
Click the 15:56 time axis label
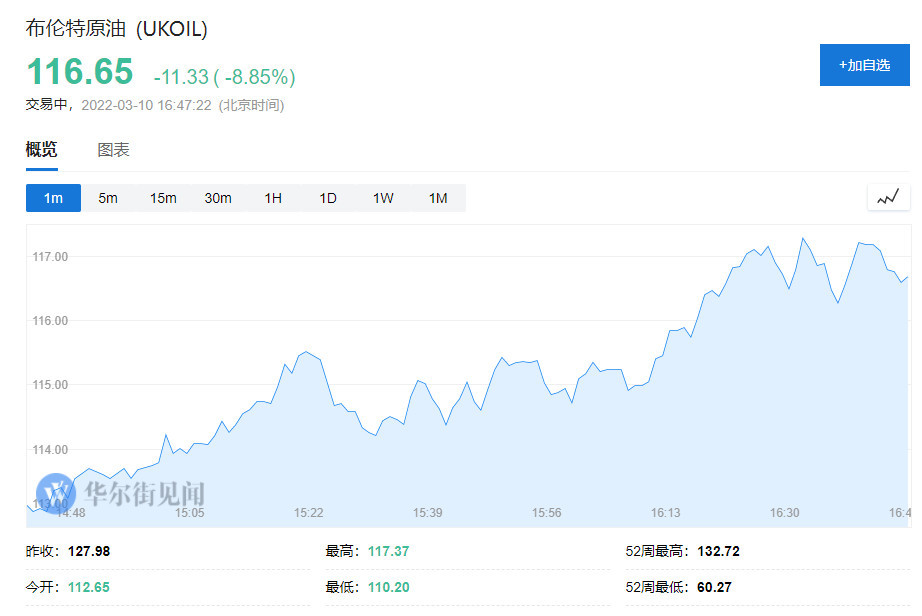coord(547,513)
